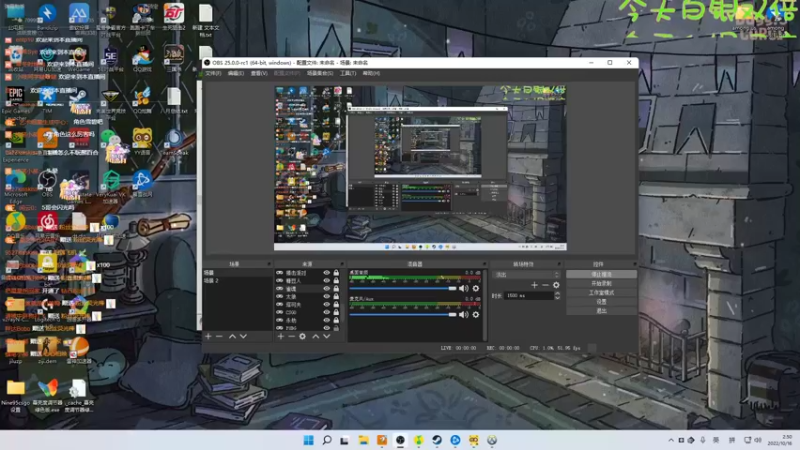Image resolution: width=800 pixels, height=450 pixels.
Task: Open the 工具(T) menu
Action: click(348, 73)
